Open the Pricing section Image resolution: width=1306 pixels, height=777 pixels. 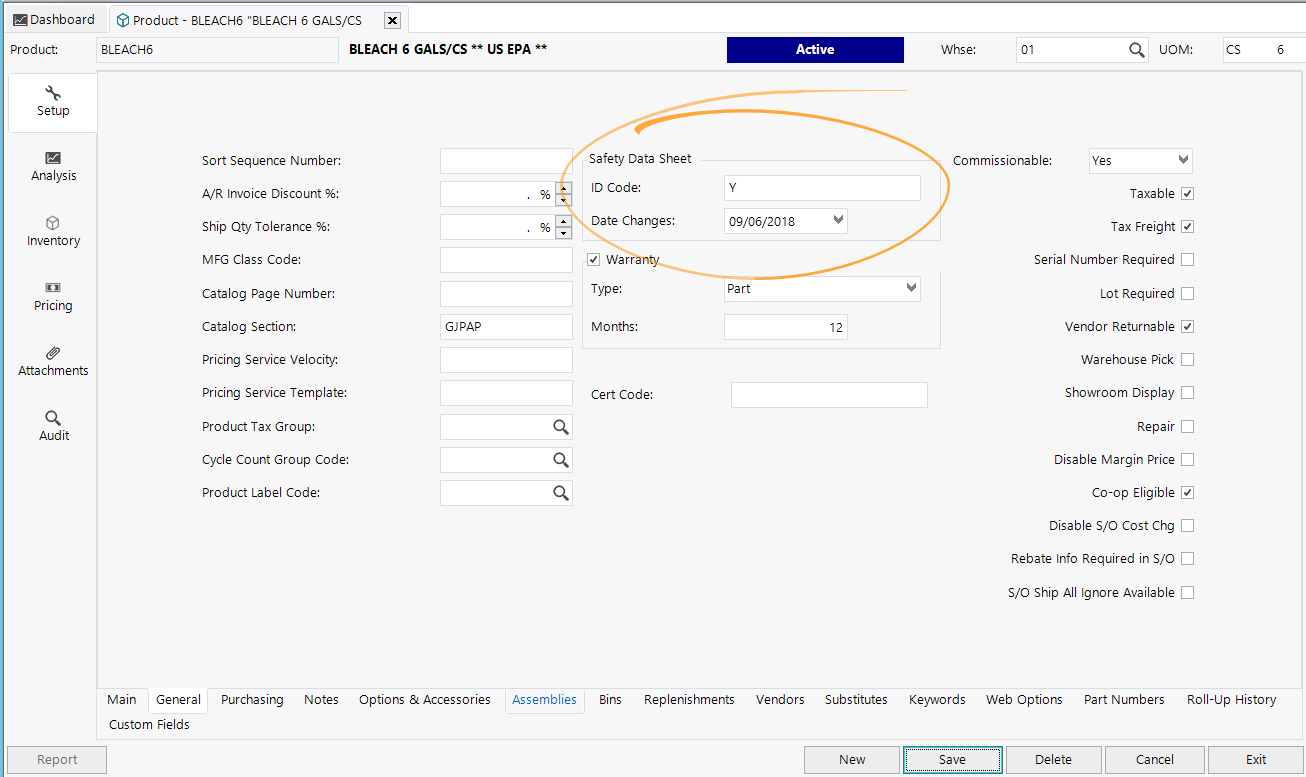point(52,296)
